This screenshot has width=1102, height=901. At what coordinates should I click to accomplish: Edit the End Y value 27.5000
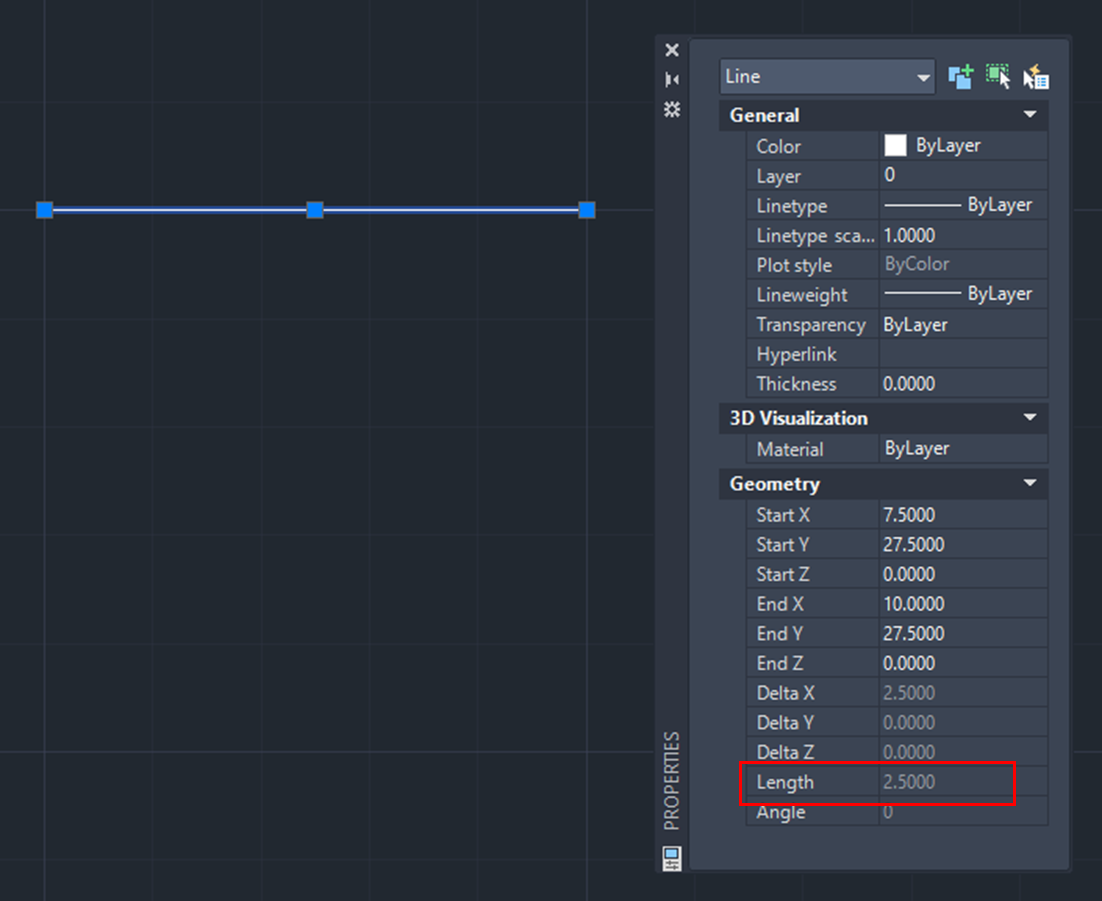pos(963,633)
